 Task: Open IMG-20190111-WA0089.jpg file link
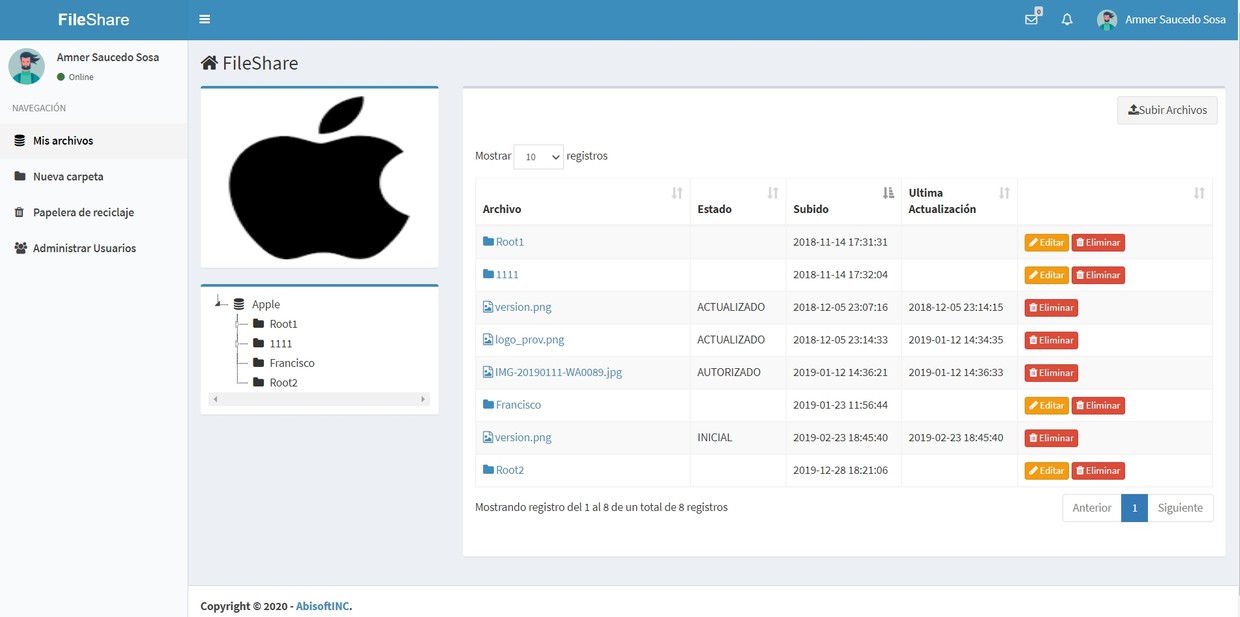point(552,372)
